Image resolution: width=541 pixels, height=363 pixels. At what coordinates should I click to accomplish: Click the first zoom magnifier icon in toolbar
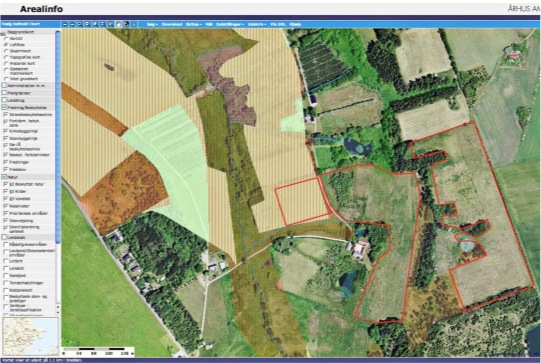[80, 24]
